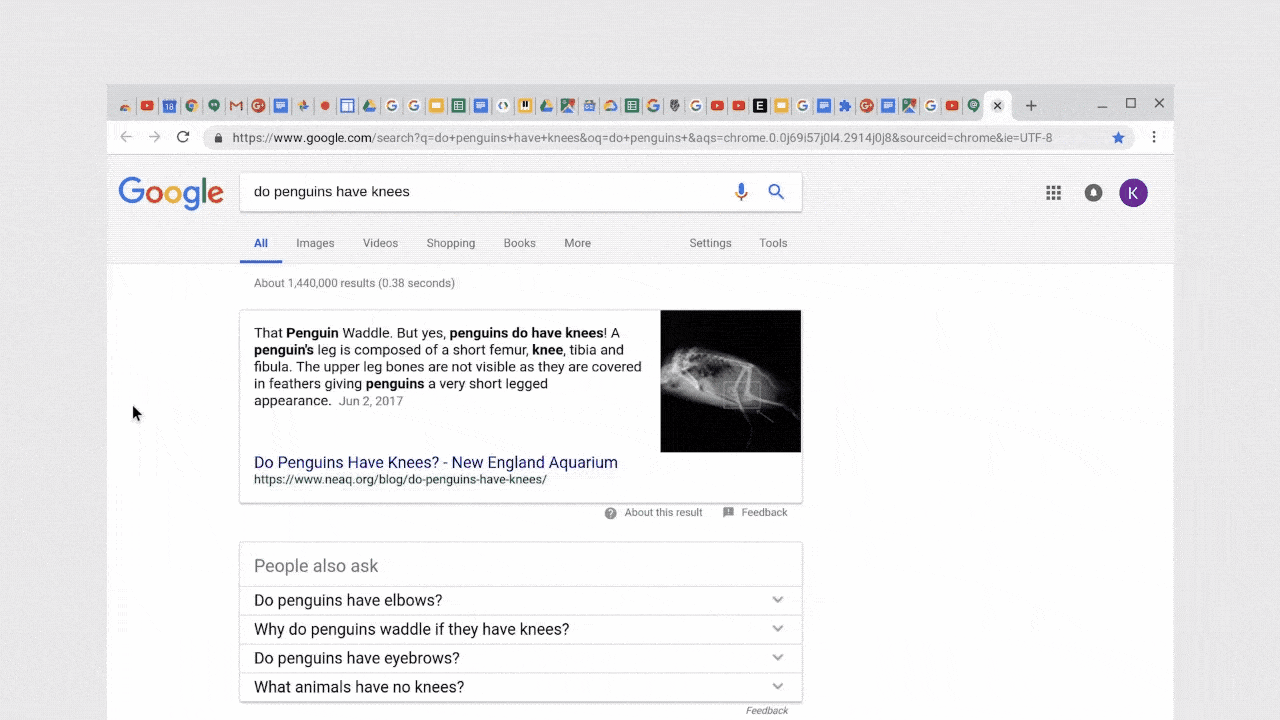The image size is (1280, 720).
Task: Click the neaq.org URL under the result title
Action: point(400,480)
